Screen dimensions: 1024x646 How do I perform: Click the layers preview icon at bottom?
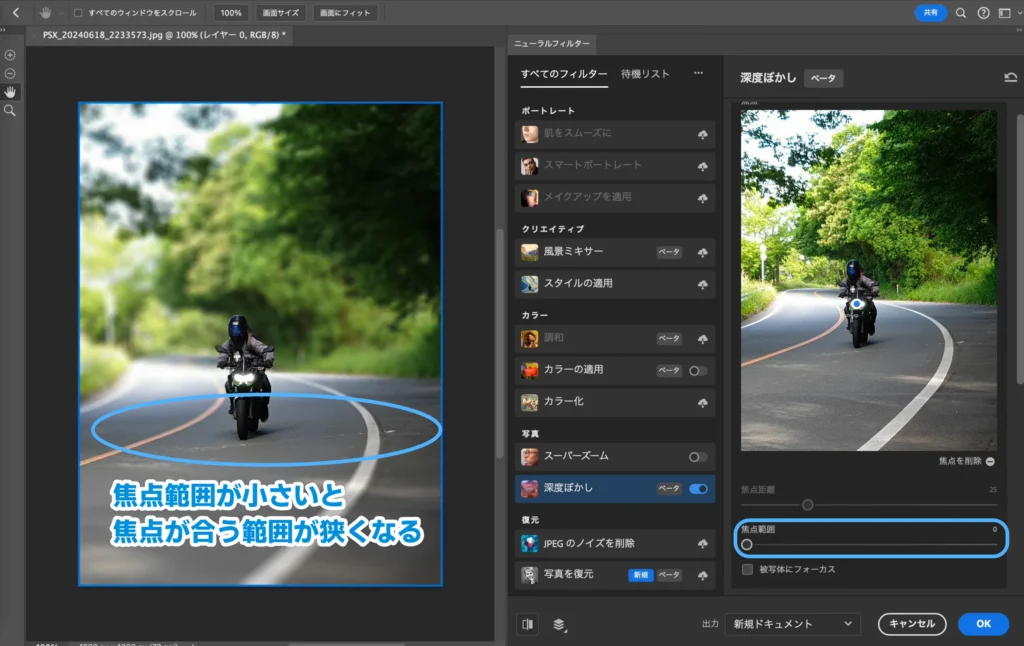tap(558, 624)
